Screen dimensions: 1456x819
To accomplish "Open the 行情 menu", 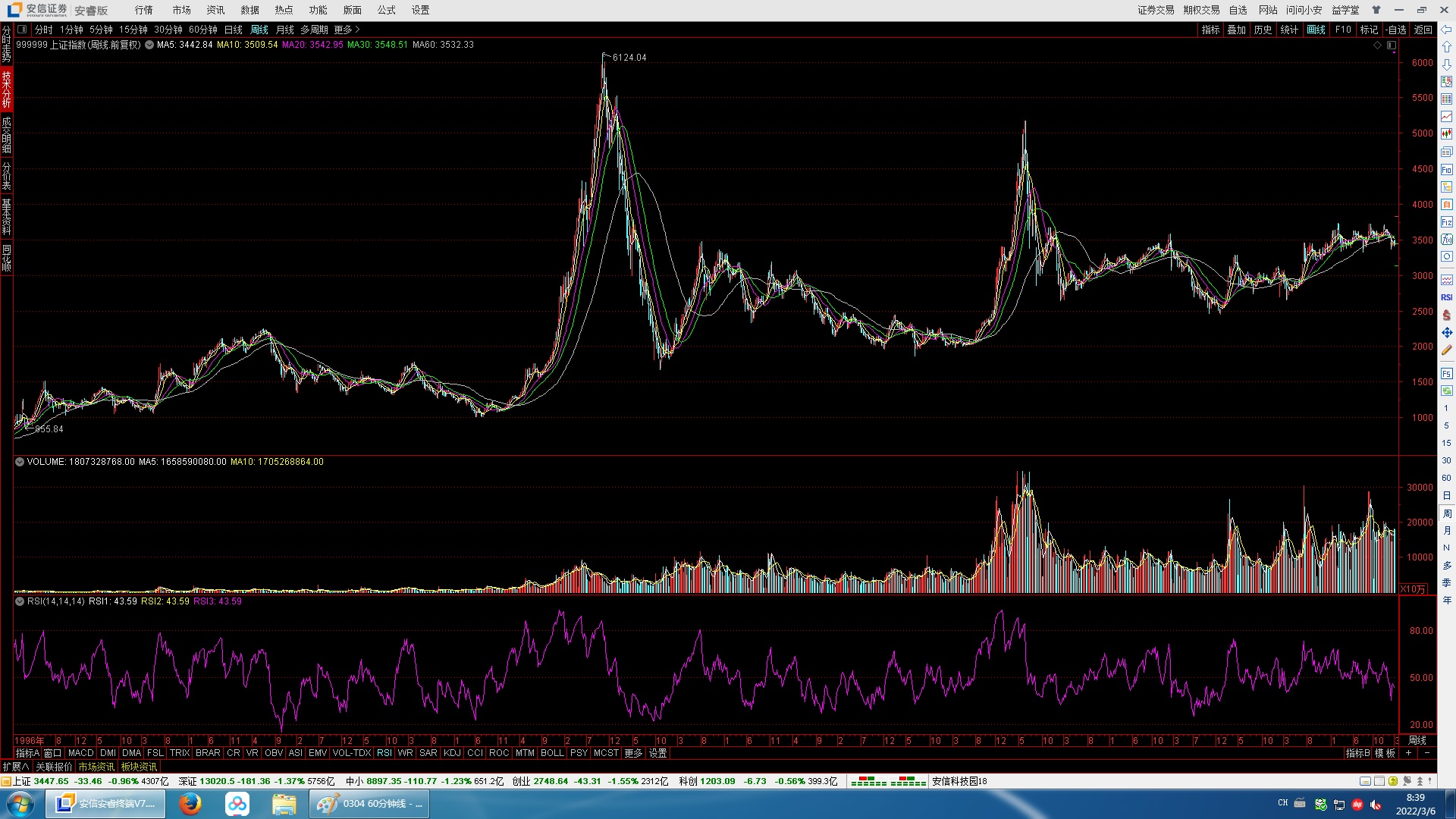I will (x=143, y=10).
